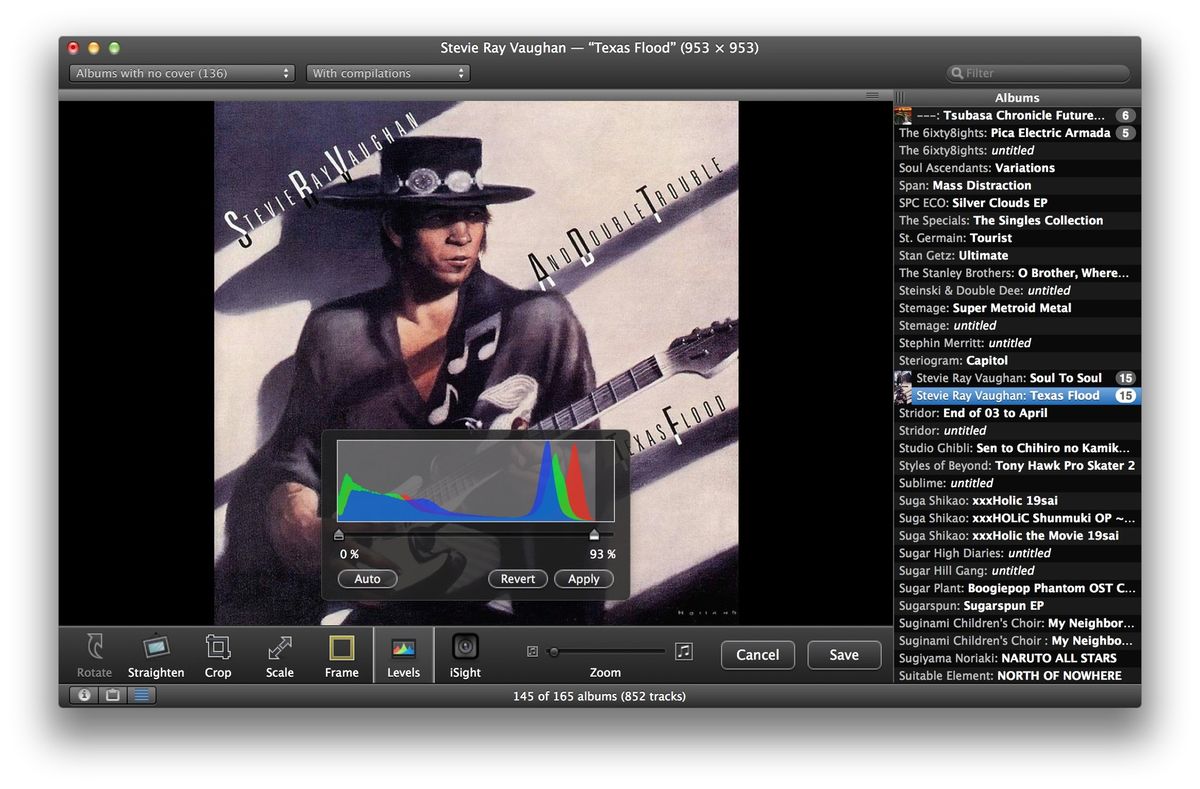This screenshot has height=789, width=1200.
Task: Open the With compilations filter dropdown
Action: tap(388, 72)
